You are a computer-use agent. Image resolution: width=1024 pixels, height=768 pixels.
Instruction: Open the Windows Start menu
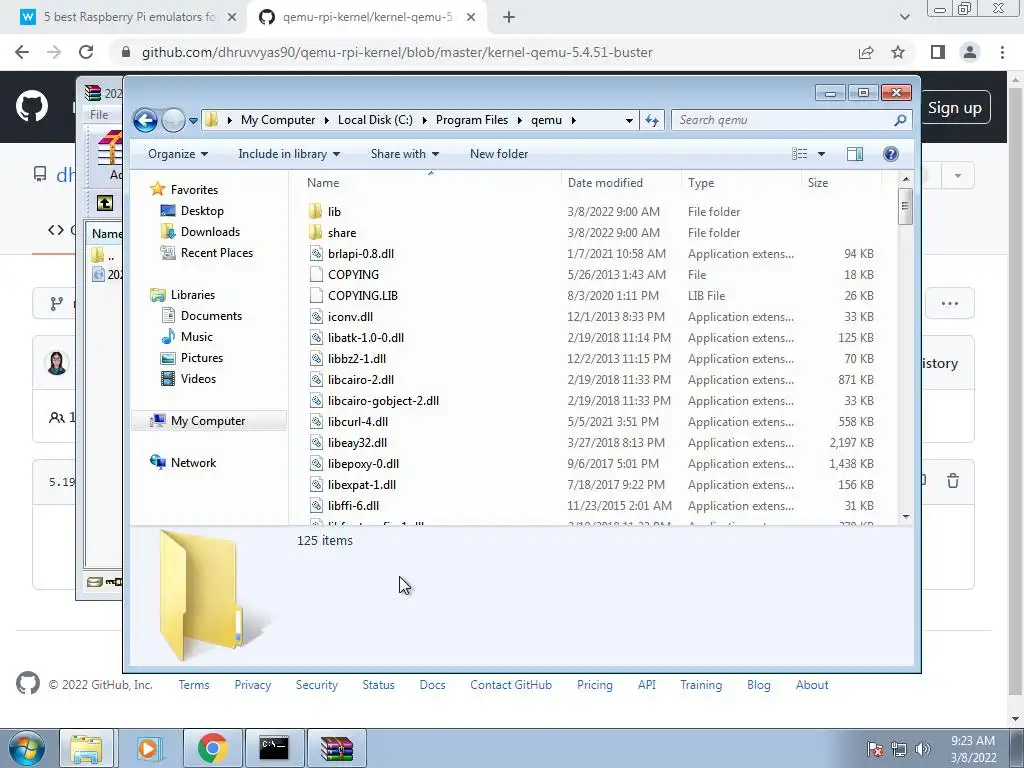point(27,748)
